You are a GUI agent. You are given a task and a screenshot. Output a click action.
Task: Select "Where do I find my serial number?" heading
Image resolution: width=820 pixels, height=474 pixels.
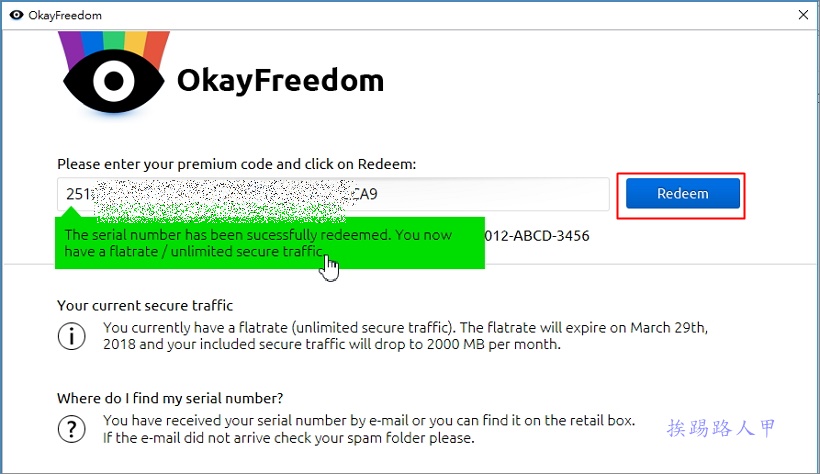pyautogui.click(x=170, y=398)
